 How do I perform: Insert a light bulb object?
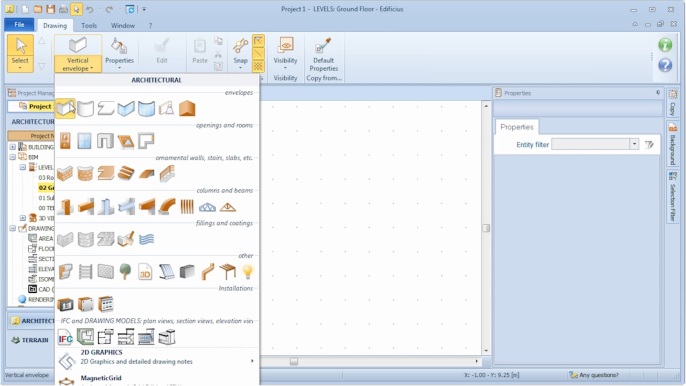tap(248, 272)
